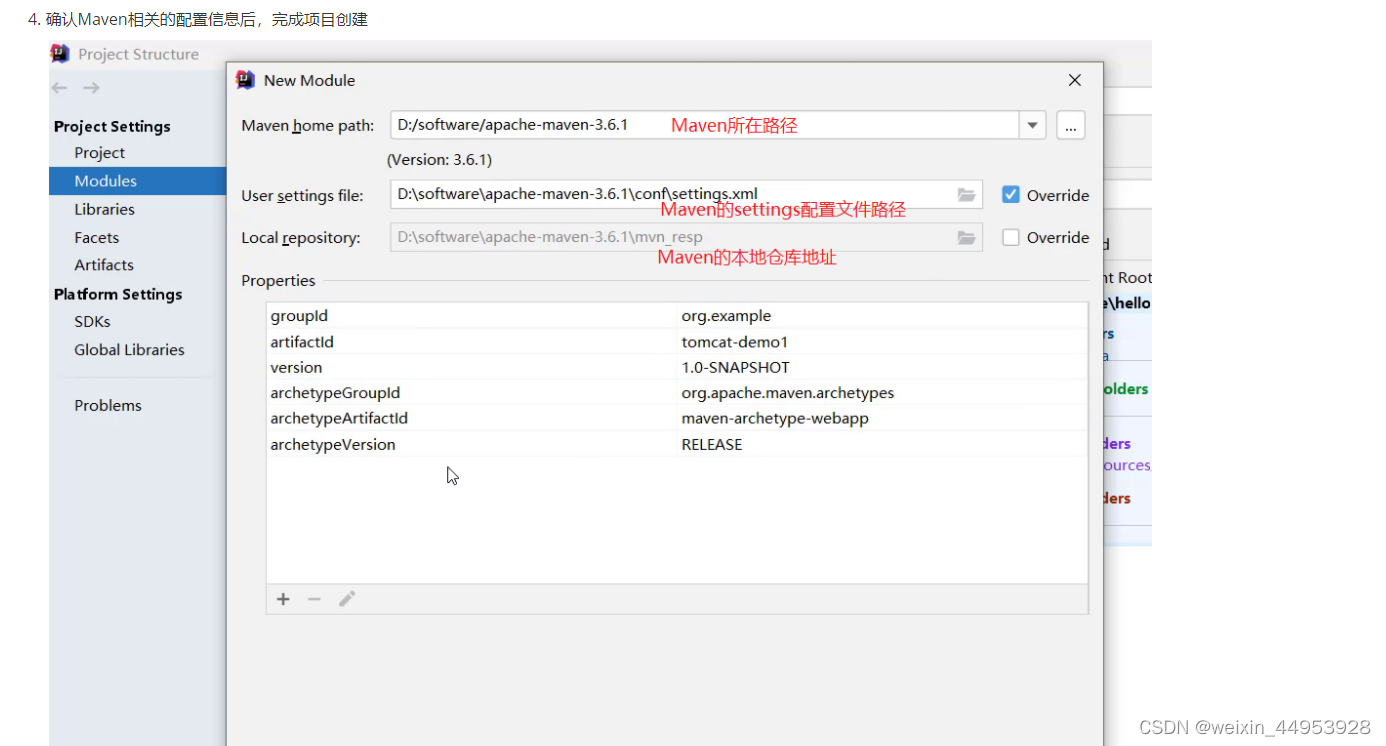The height and width of the screenshot is (746, 1386).
Task: Click the IntelliJ icon in New Module title
Action: 245,80
